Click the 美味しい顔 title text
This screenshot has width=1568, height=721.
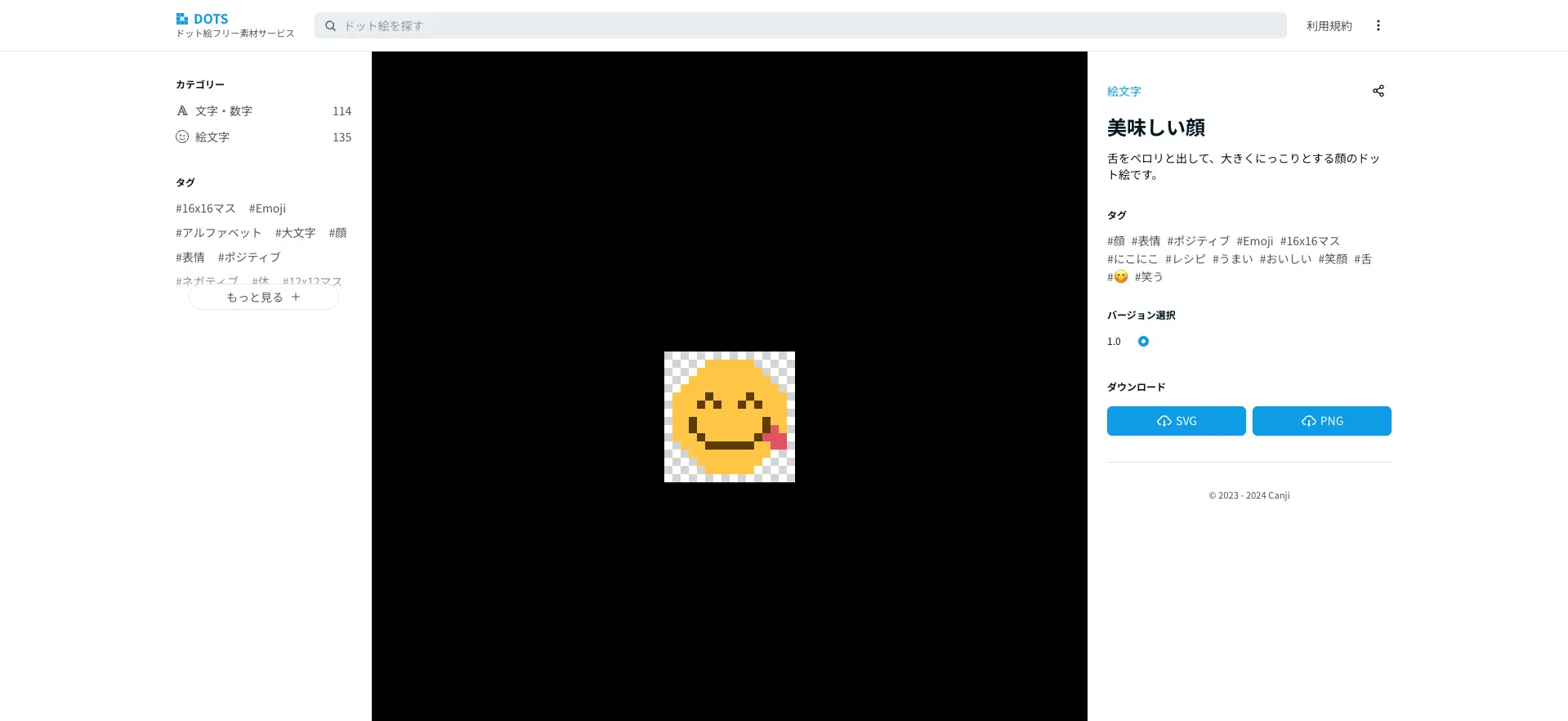point(1155,128)
